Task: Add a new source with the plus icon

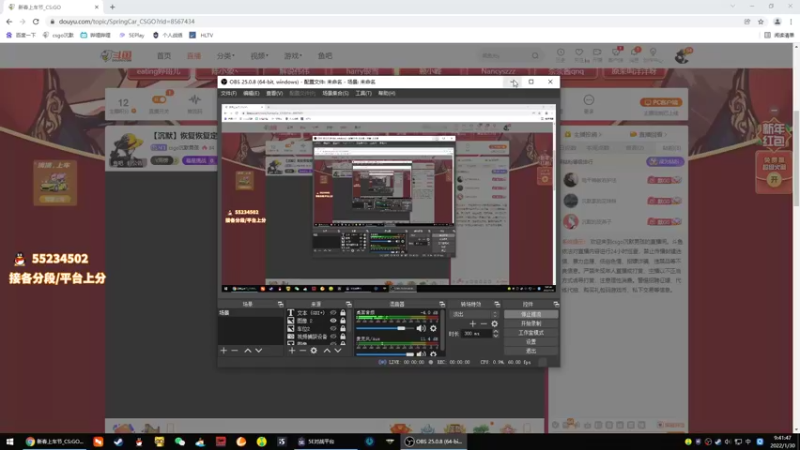Action: 292,351
